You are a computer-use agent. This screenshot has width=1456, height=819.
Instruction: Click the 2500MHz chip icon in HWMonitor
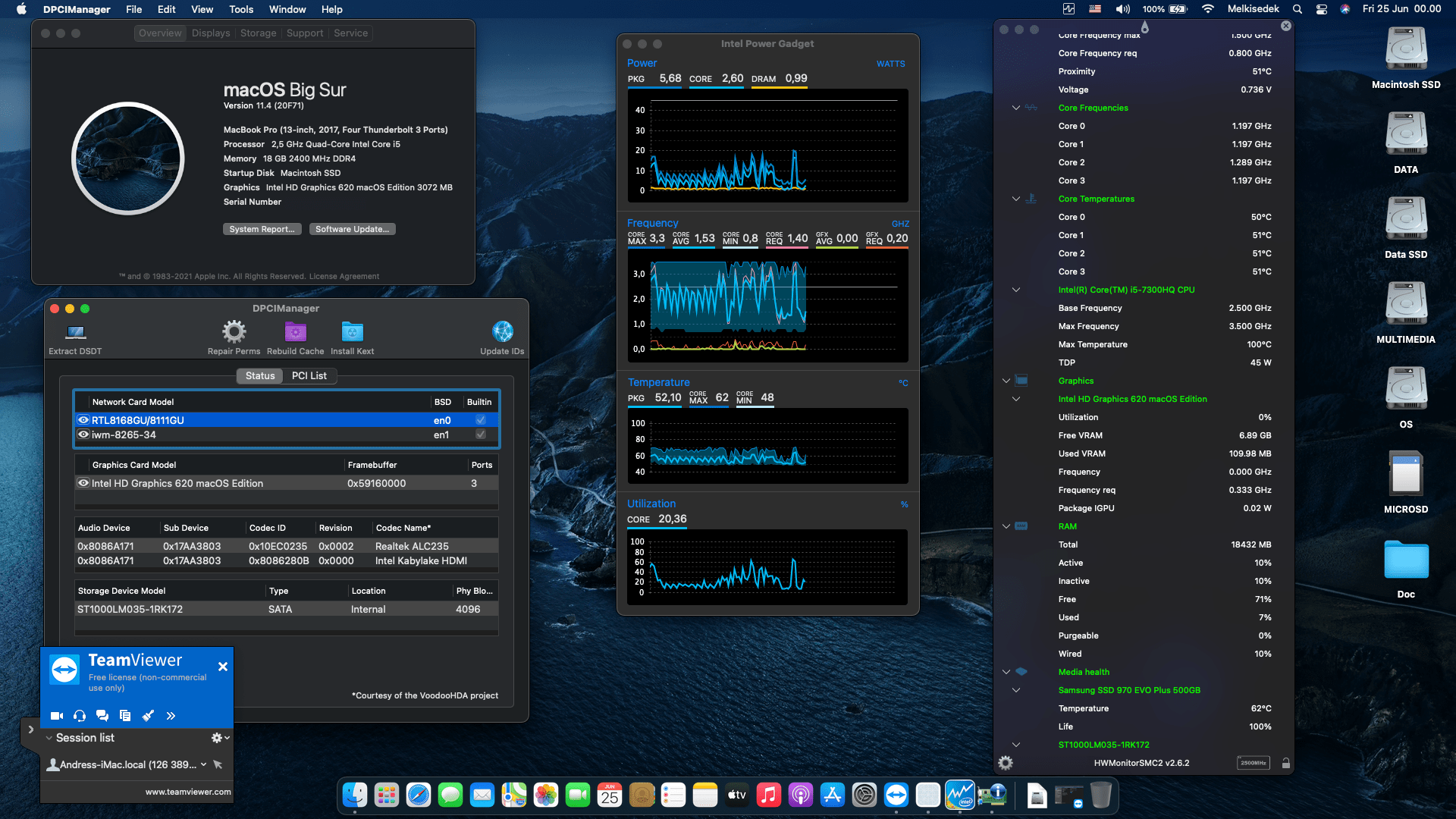click(1254, 763)
